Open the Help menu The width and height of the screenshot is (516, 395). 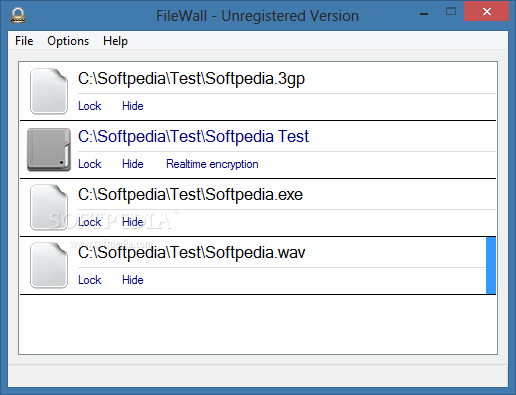click(x=115, y=41)
